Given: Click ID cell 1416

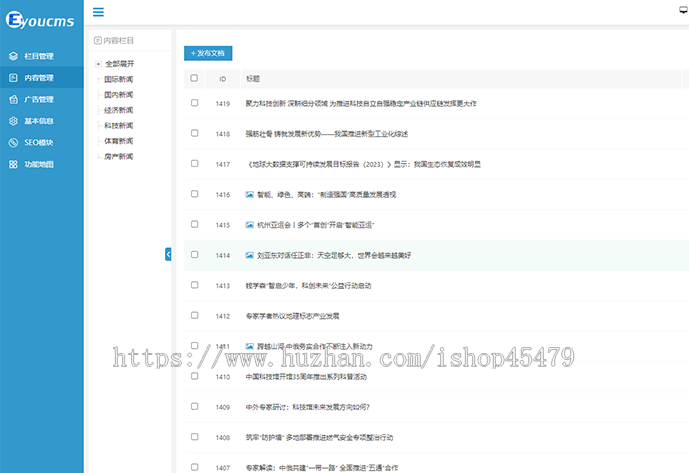Looking at the screenshot, I should 223,194.
